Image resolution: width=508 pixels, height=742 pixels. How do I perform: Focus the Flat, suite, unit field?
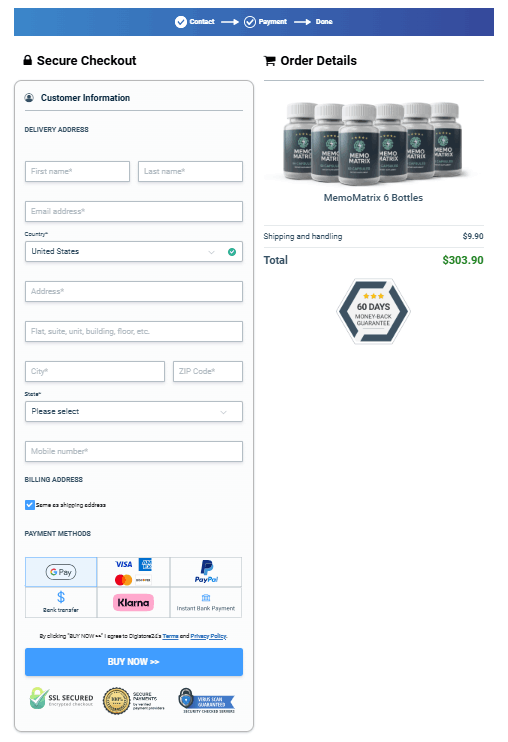point(134,332)
